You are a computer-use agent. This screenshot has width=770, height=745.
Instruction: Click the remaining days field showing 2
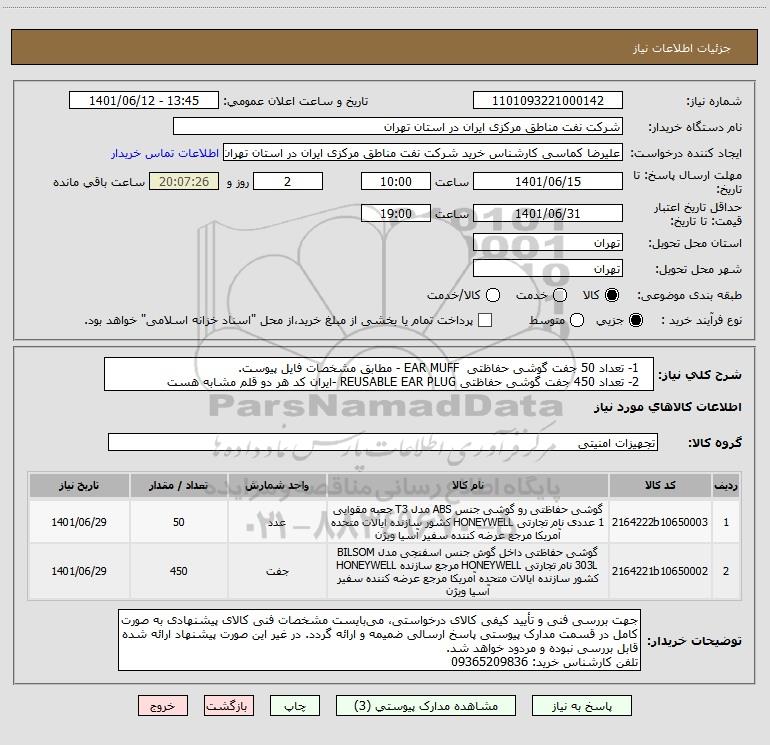tap(288, 181)
